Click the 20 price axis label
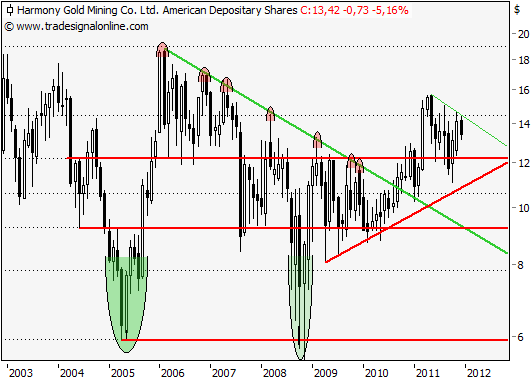Viewport: 531px width, 380px height. coord(524,34)
